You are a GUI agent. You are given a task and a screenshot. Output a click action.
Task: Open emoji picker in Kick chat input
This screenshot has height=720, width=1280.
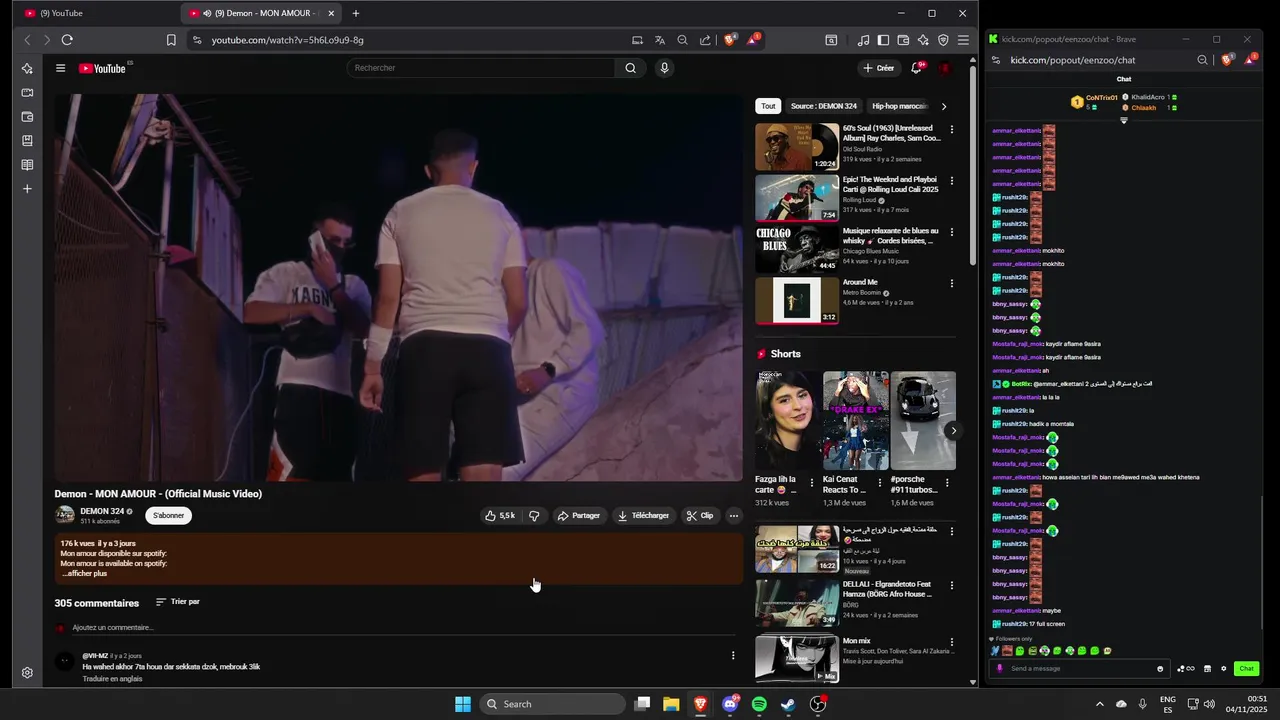click(1160, 669)
